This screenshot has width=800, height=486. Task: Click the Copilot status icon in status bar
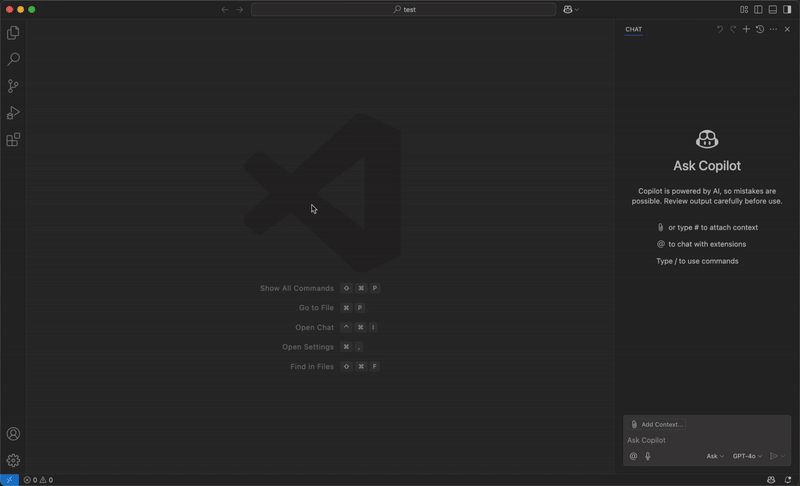click(771, 480)
